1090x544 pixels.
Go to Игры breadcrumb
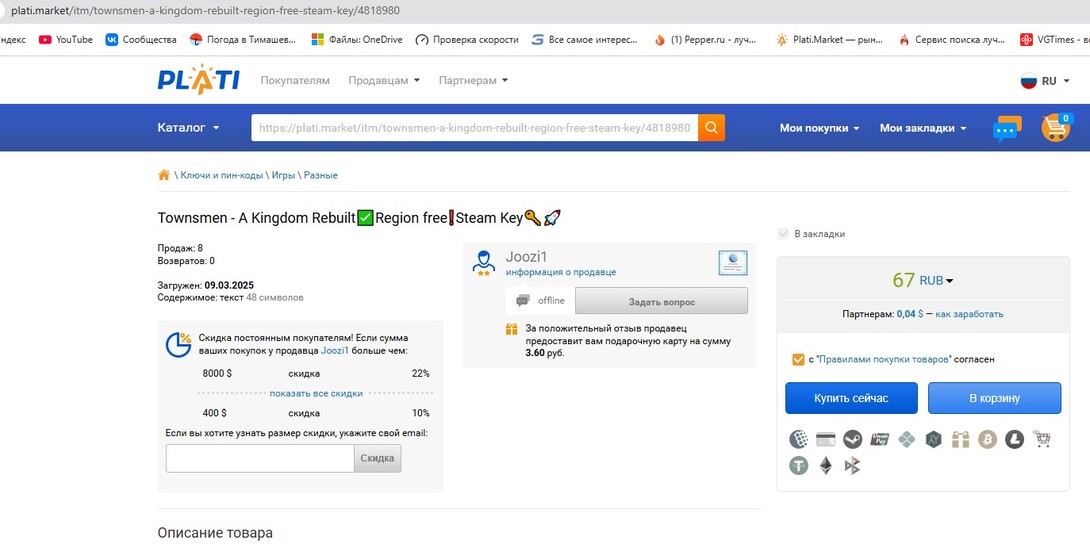click(x=284, y=175)
